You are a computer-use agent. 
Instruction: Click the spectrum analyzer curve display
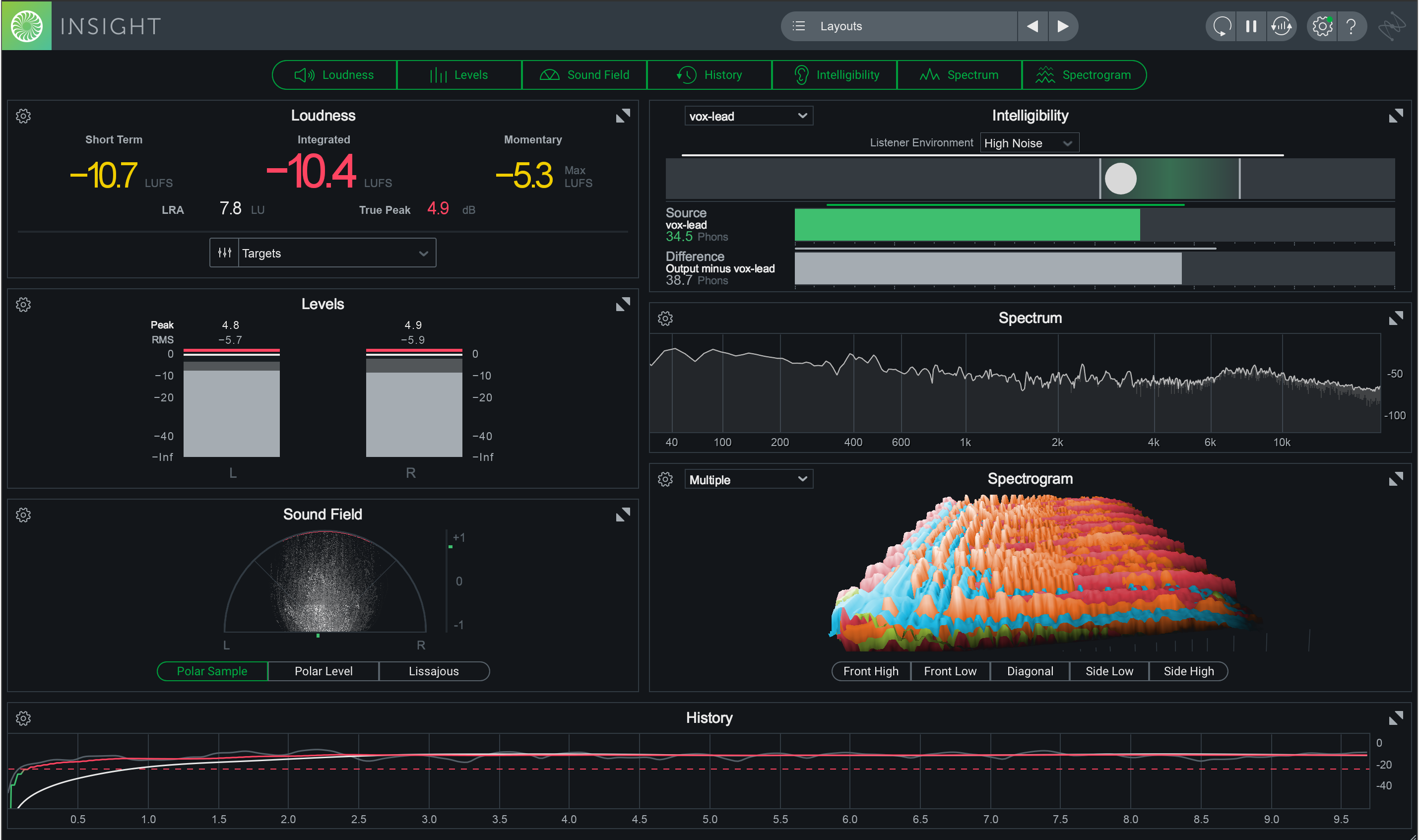pos(1015,383)
